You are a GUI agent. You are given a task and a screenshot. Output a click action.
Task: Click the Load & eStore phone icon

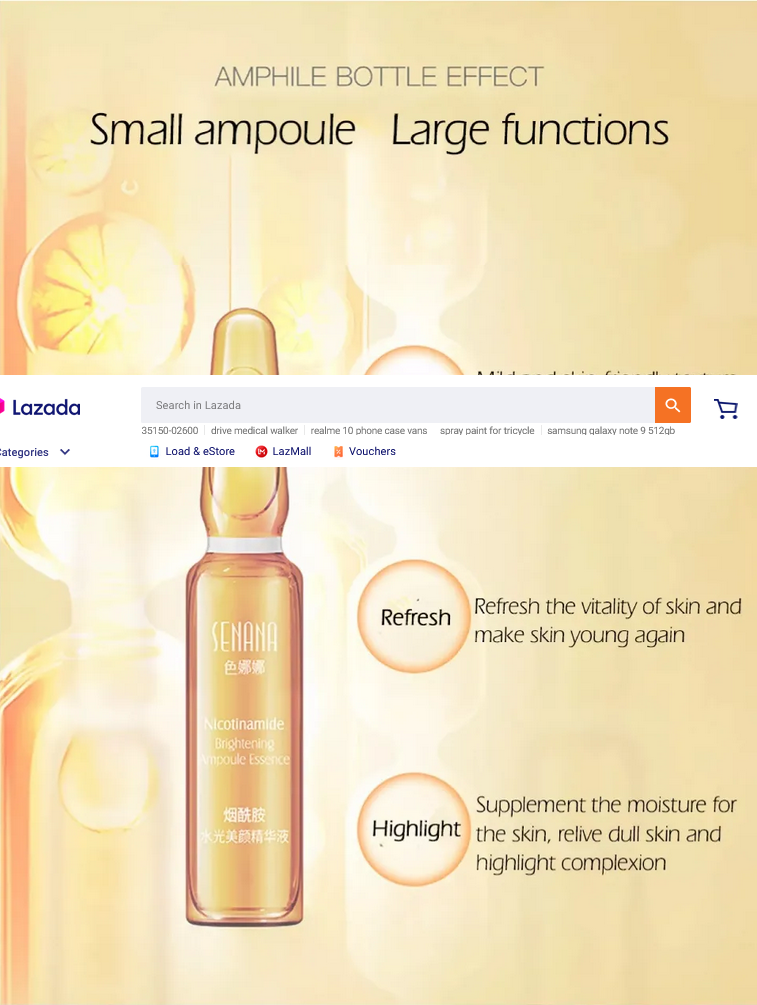[154, 451]
